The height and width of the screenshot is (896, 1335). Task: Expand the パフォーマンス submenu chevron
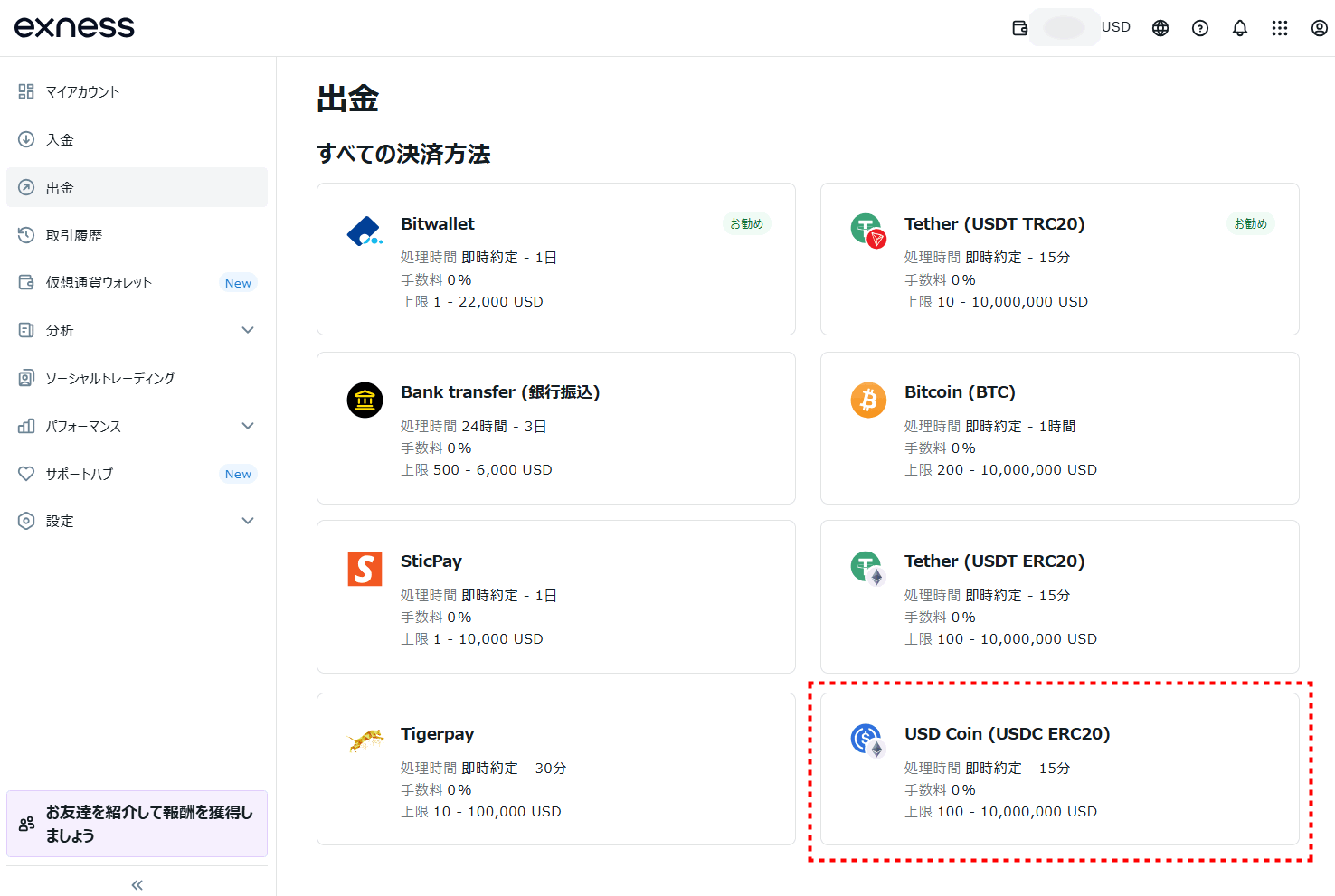click(x=248, y=426)
